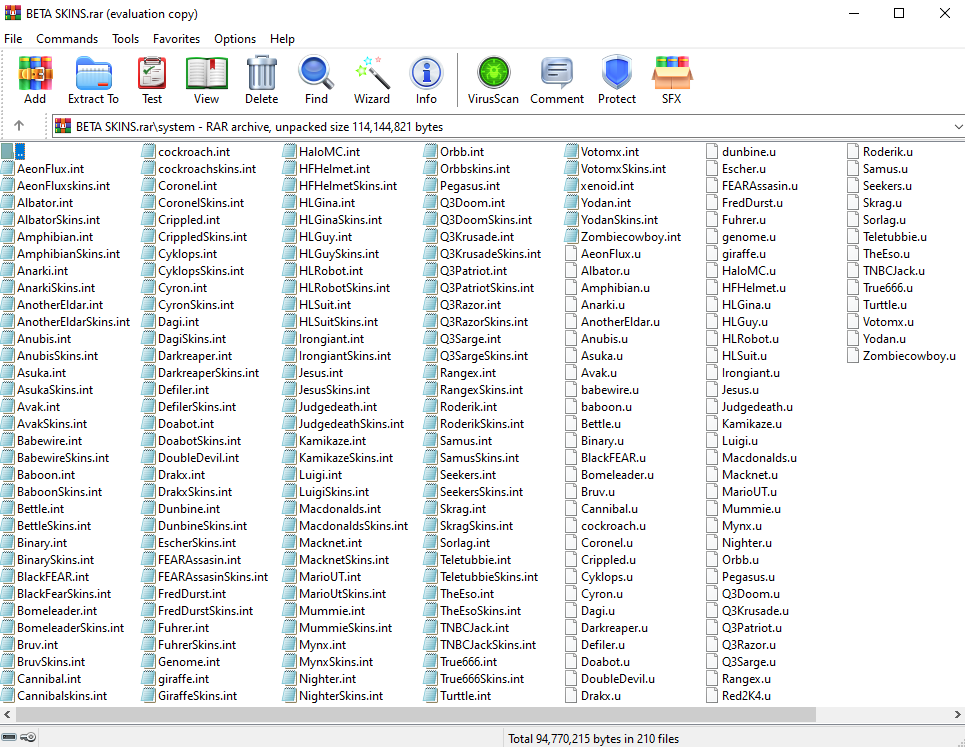Open the Options menu
965x747 pixels.
click(x=235, y=39)
